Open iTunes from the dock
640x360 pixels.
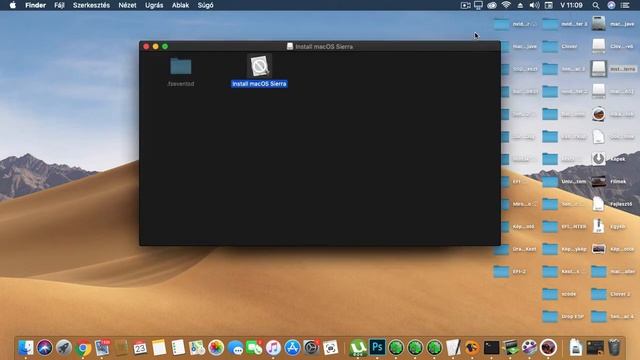[273, 348]
